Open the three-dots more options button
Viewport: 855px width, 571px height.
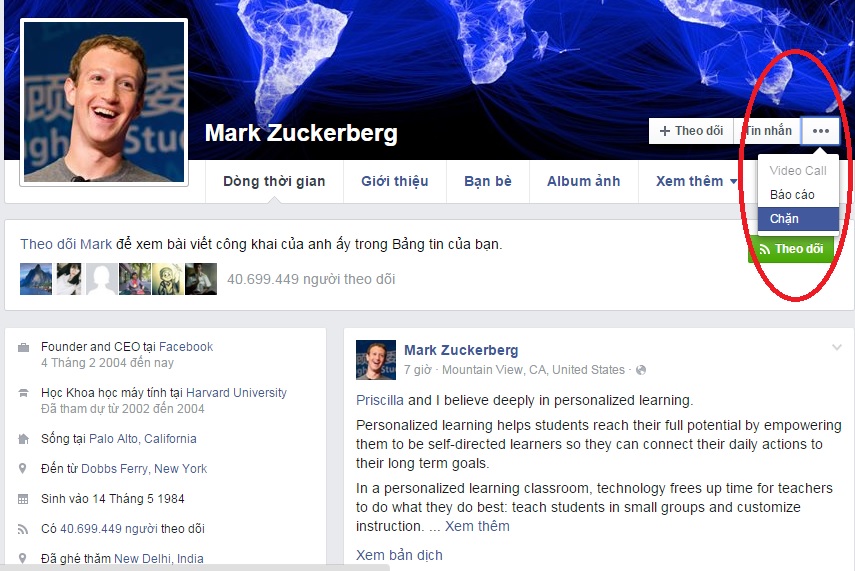click(x=820, y=131)
